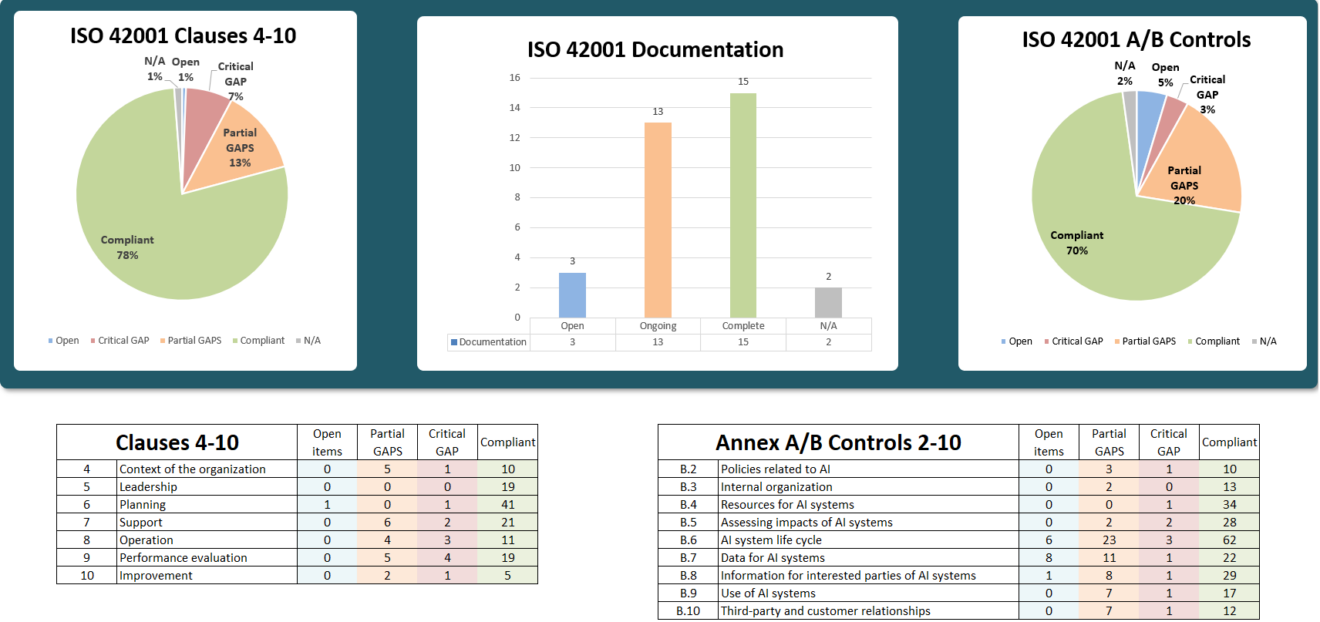Click the Compliant legend icon under A/B Controls chart

click(1189, 340)
